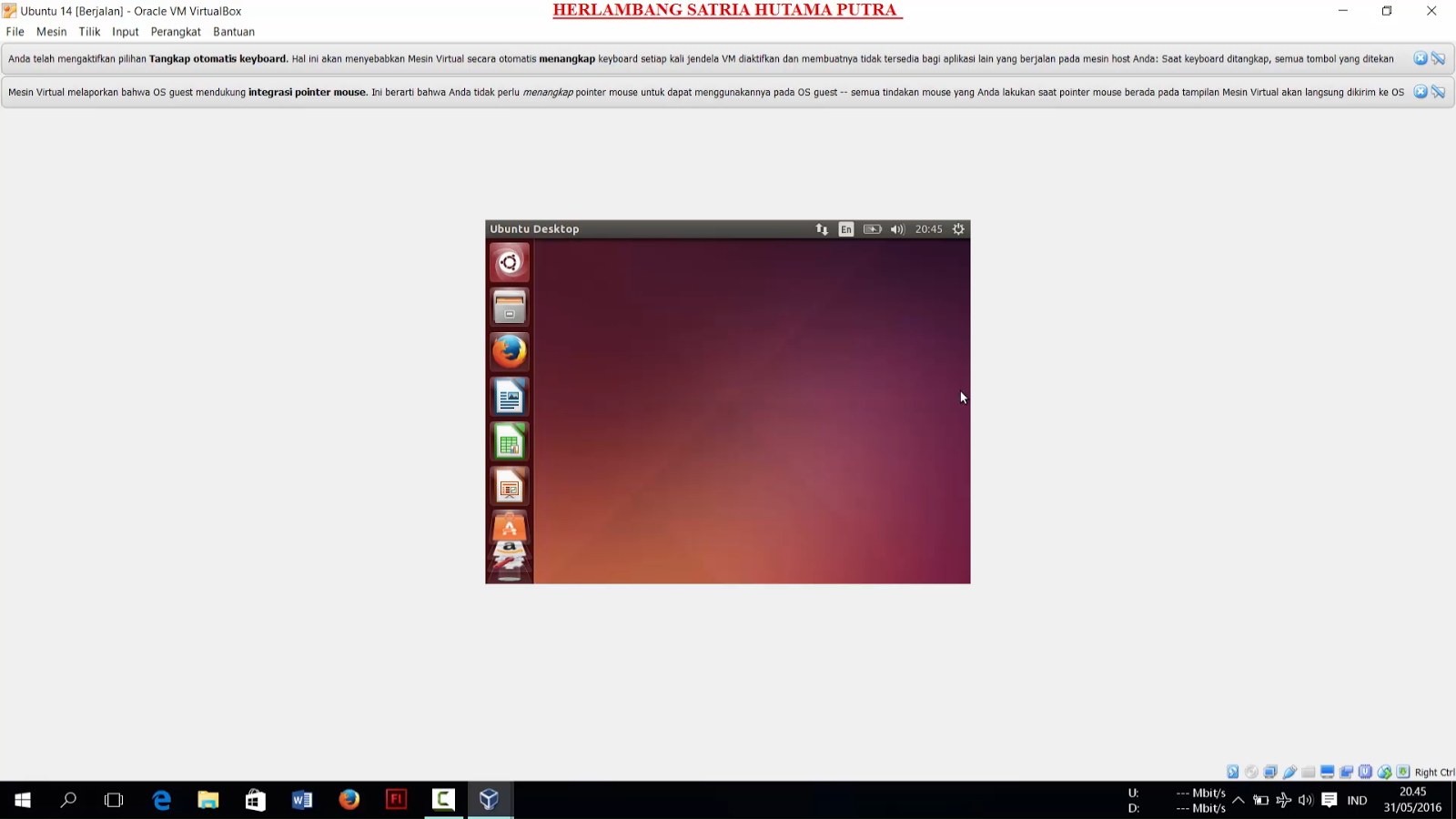Click the Ubuntu panel clock 20:45
The width and height of the screenshot is (1456, 819).
[928, 229]
